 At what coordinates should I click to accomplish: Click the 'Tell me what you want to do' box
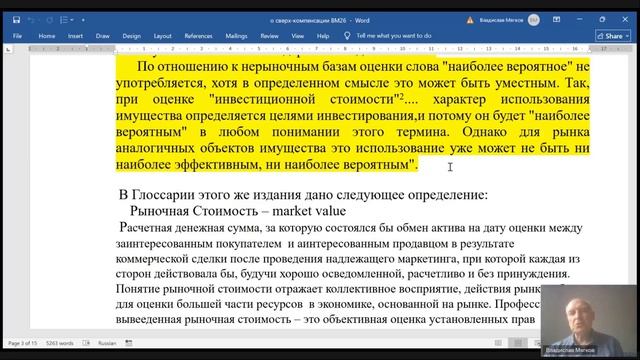(x=393, y=36)
